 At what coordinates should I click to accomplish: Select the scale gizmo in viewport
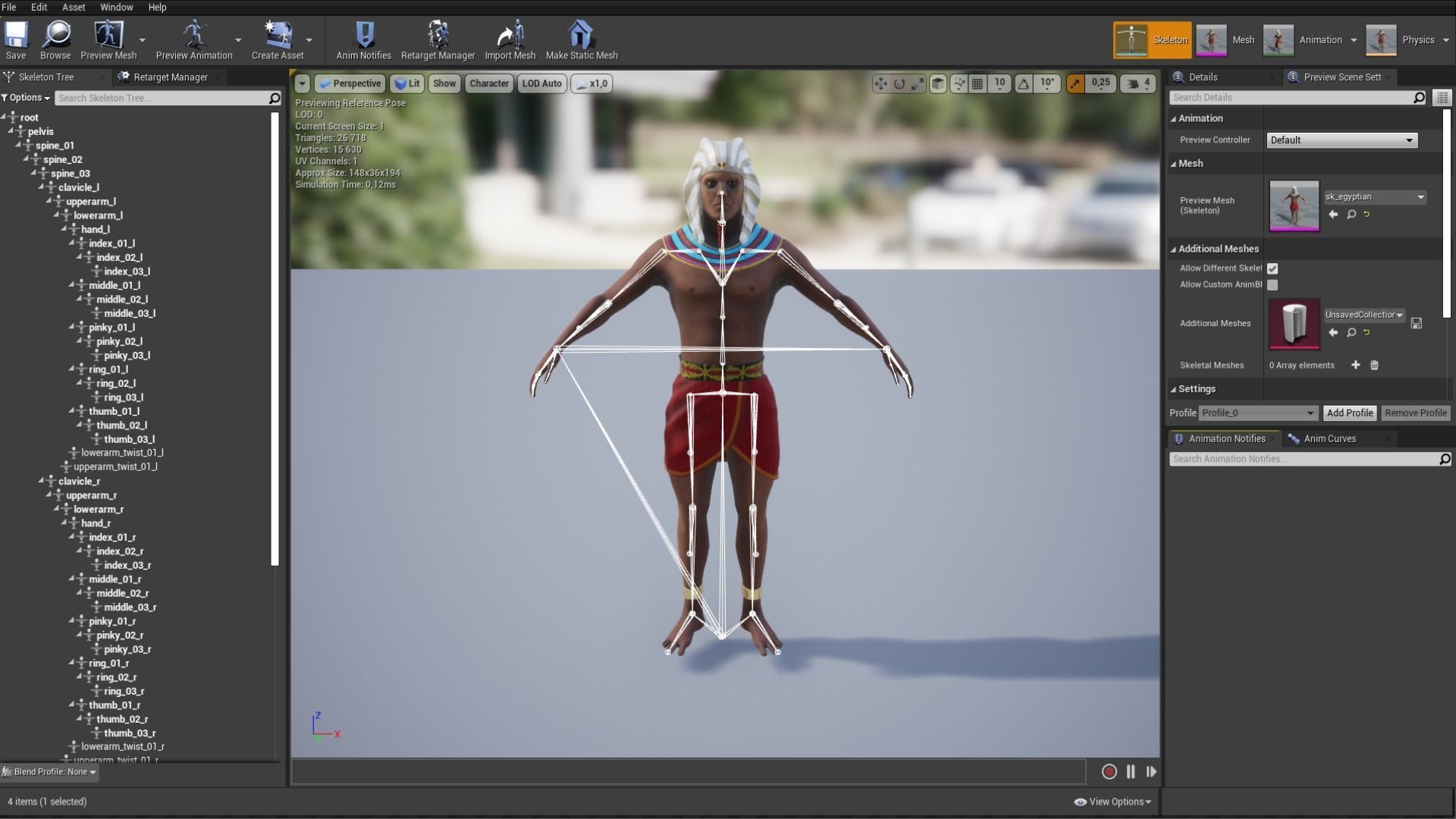[918, 83]
